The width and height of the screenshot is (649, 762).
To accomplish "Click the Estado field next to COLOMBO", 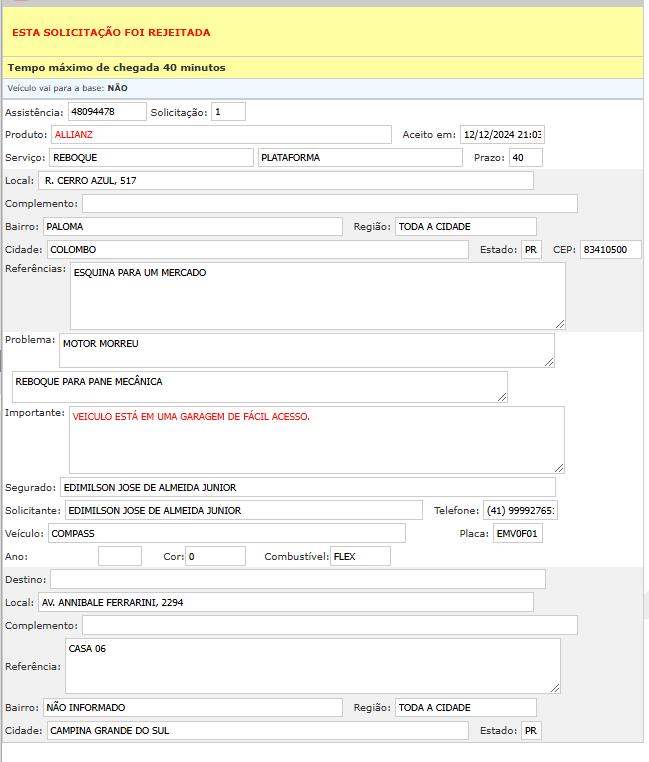I will [x=531, y=250].
